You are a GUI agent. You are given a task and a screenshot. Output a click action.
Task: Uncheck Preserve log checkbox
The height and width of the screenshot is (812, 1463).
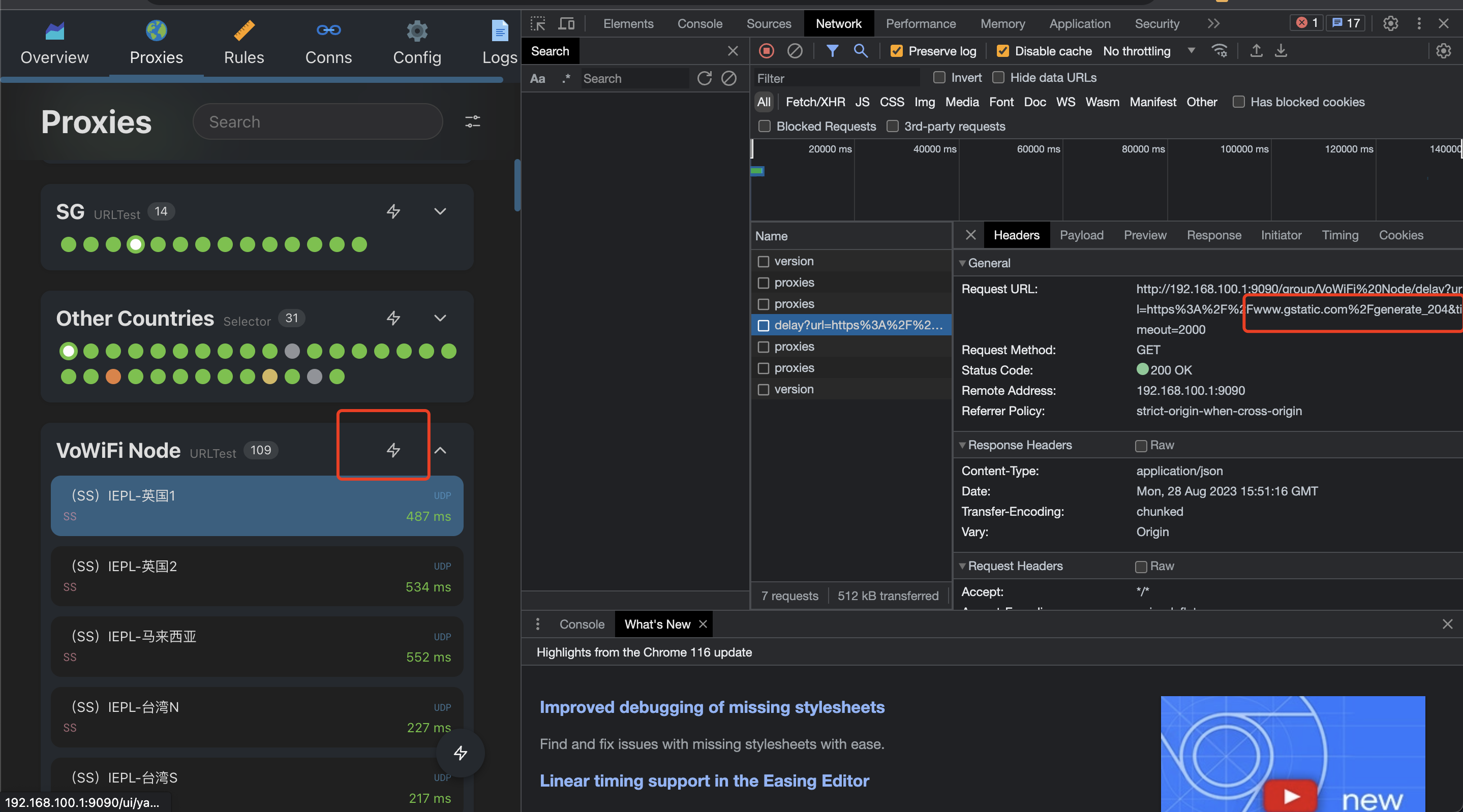[896, 51]
